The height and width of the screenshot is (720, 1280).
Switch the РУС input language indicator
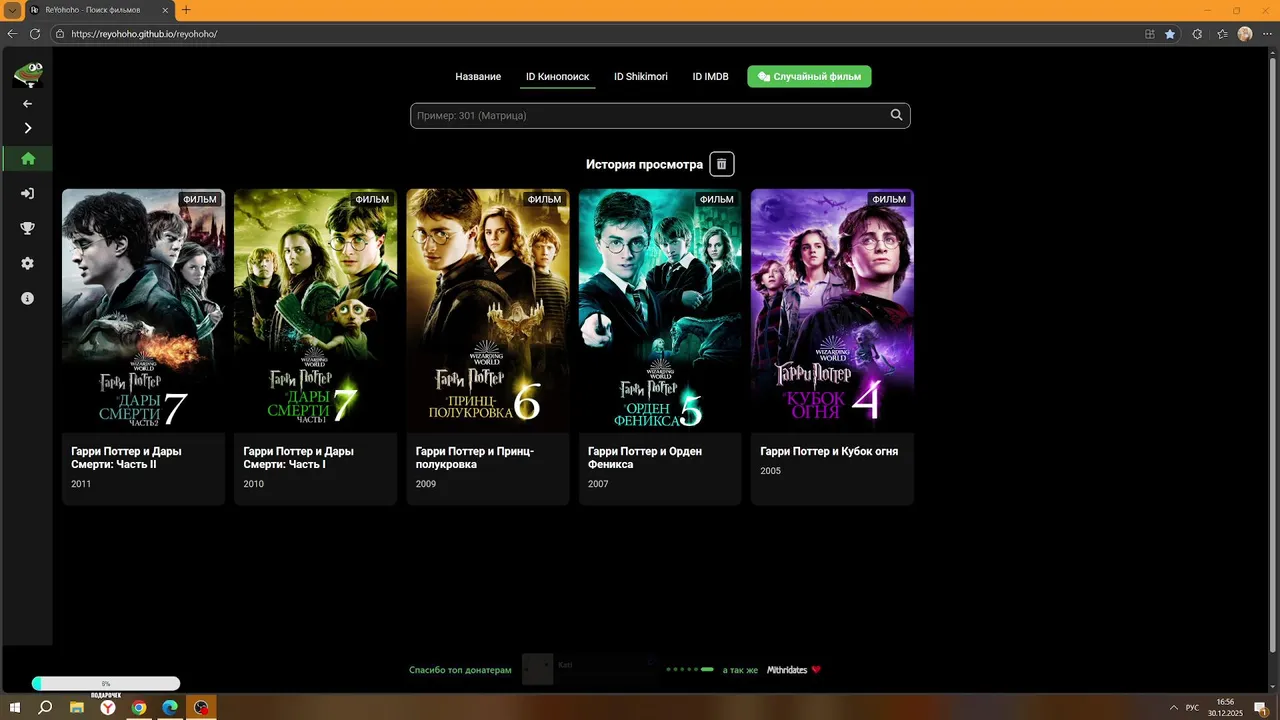1192,707
